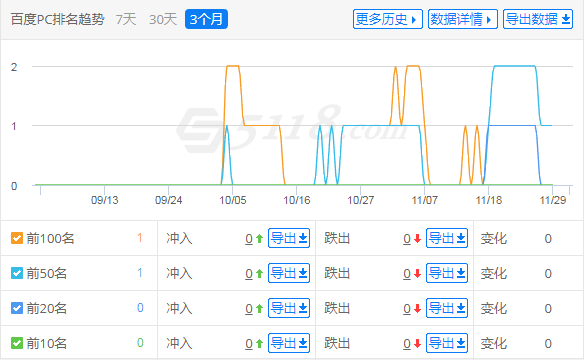584x360 pixels.
Task: Export 冲入 data for 前50名 row
Action: (289, 273)
